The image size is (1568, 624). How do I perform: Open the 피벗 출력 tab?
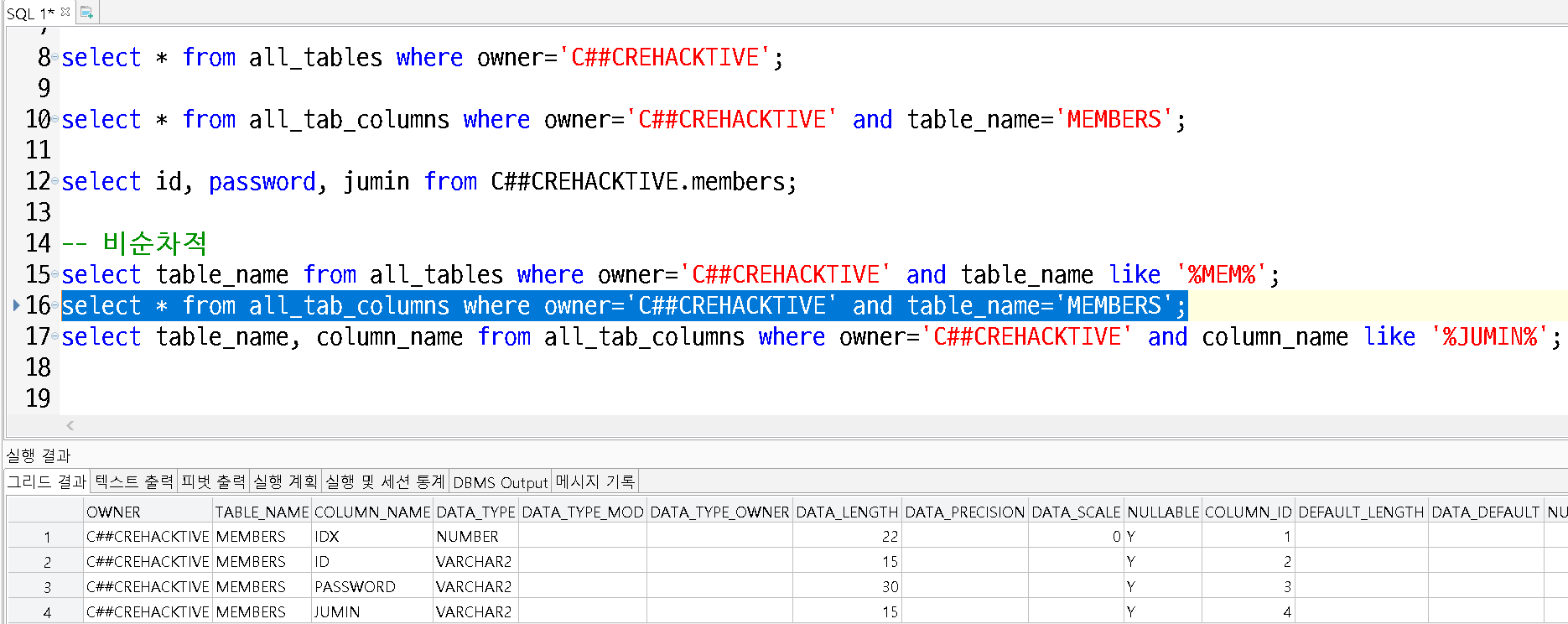tap(213, 481)
